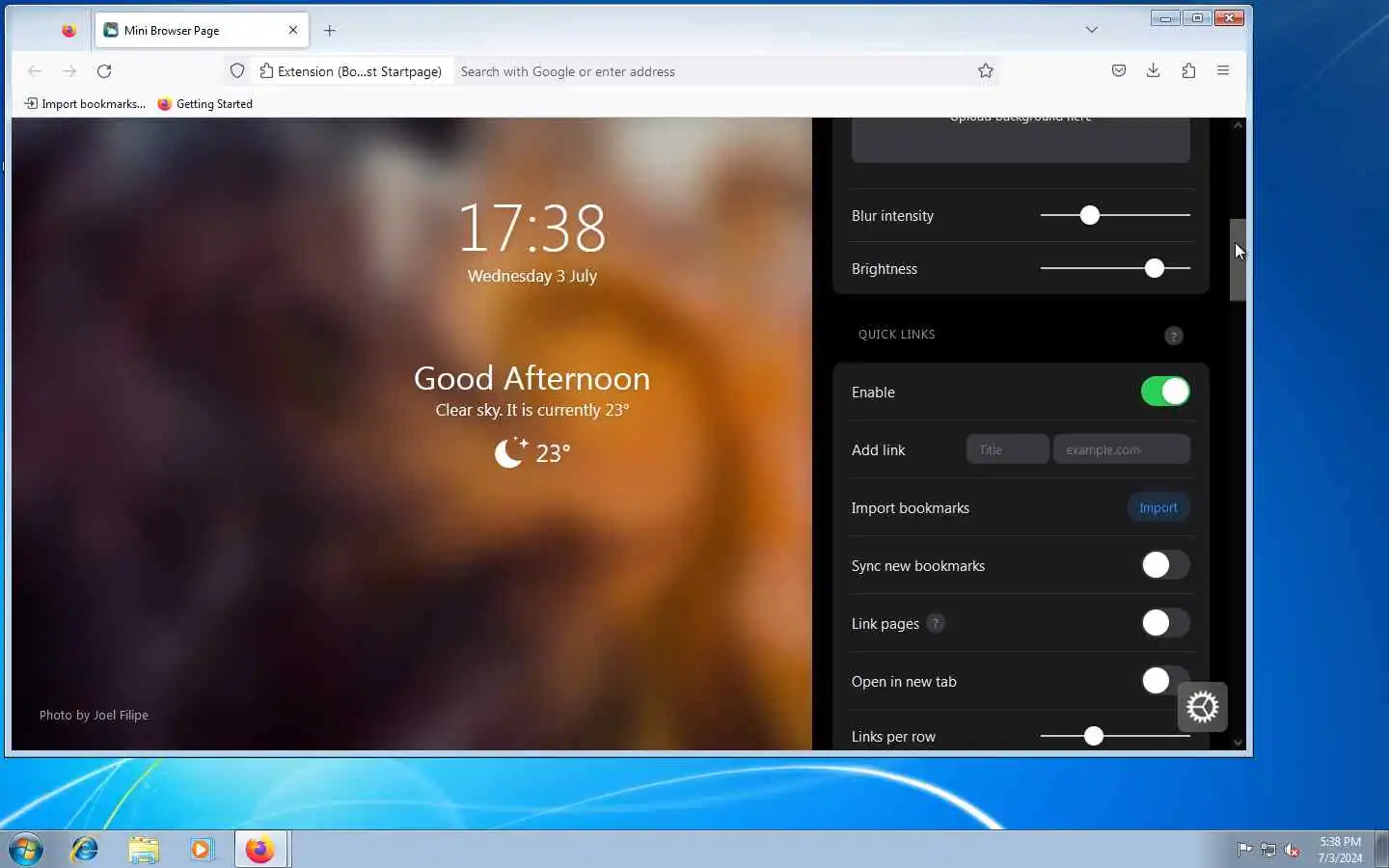Open the settings gear icon

[x=1202, y=708]
